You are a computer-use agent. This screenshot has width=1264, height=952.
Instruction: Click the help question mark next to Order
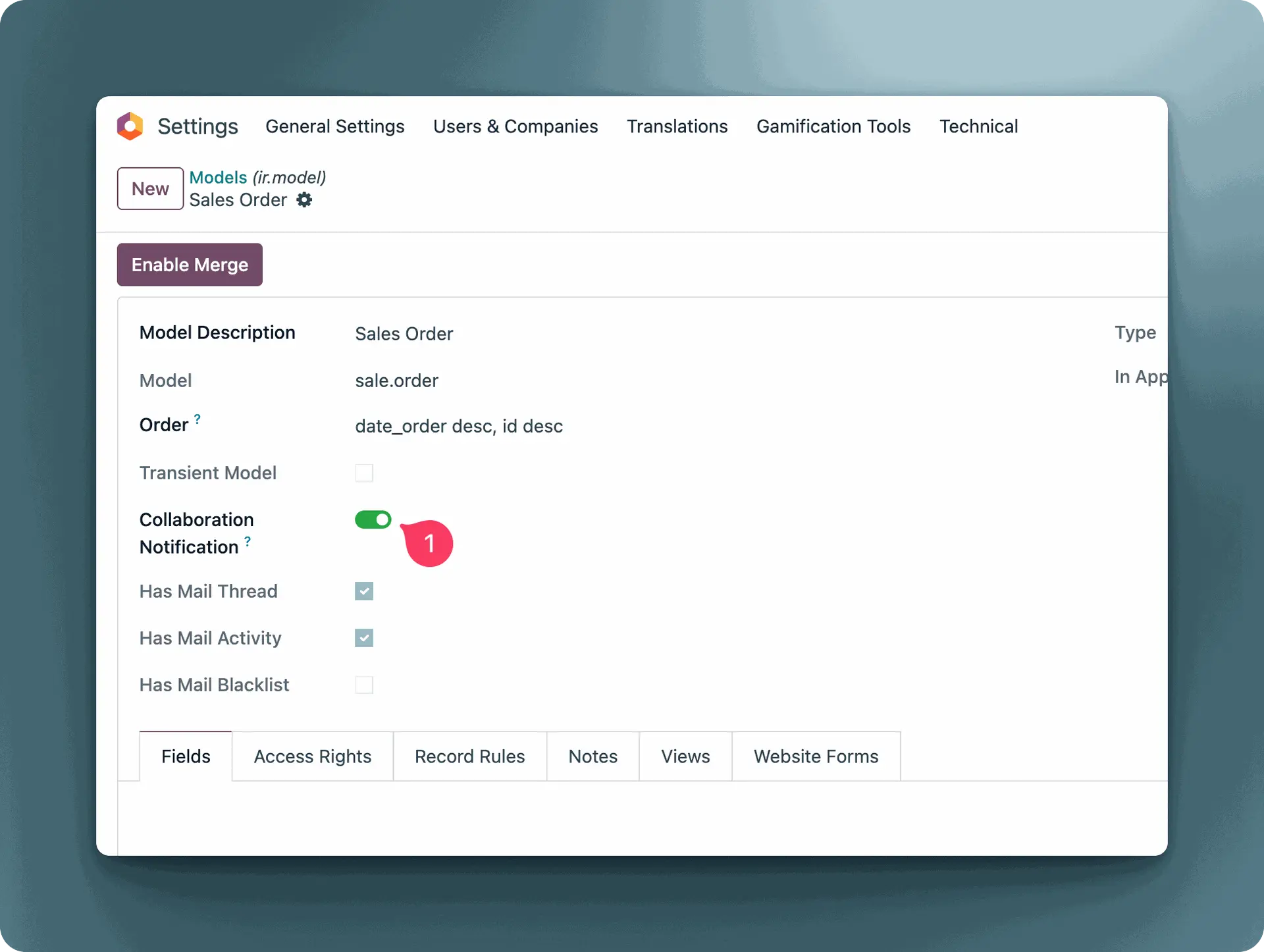point(197,419)
